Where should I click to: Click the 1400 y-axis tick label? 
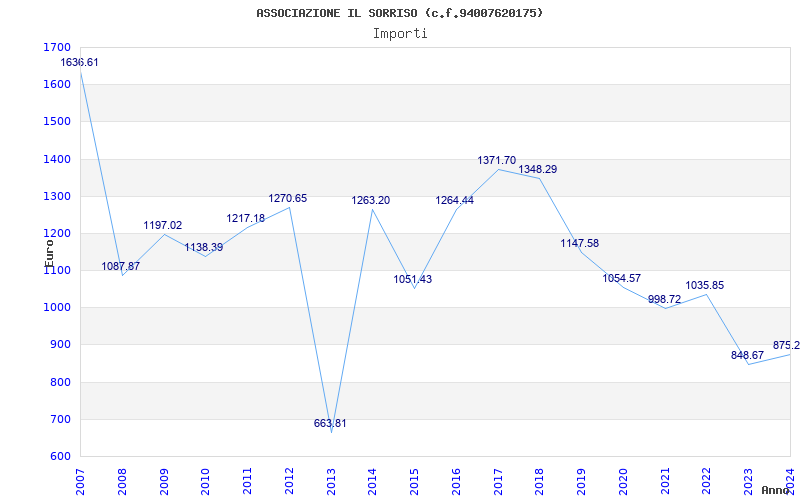(58, 159)
